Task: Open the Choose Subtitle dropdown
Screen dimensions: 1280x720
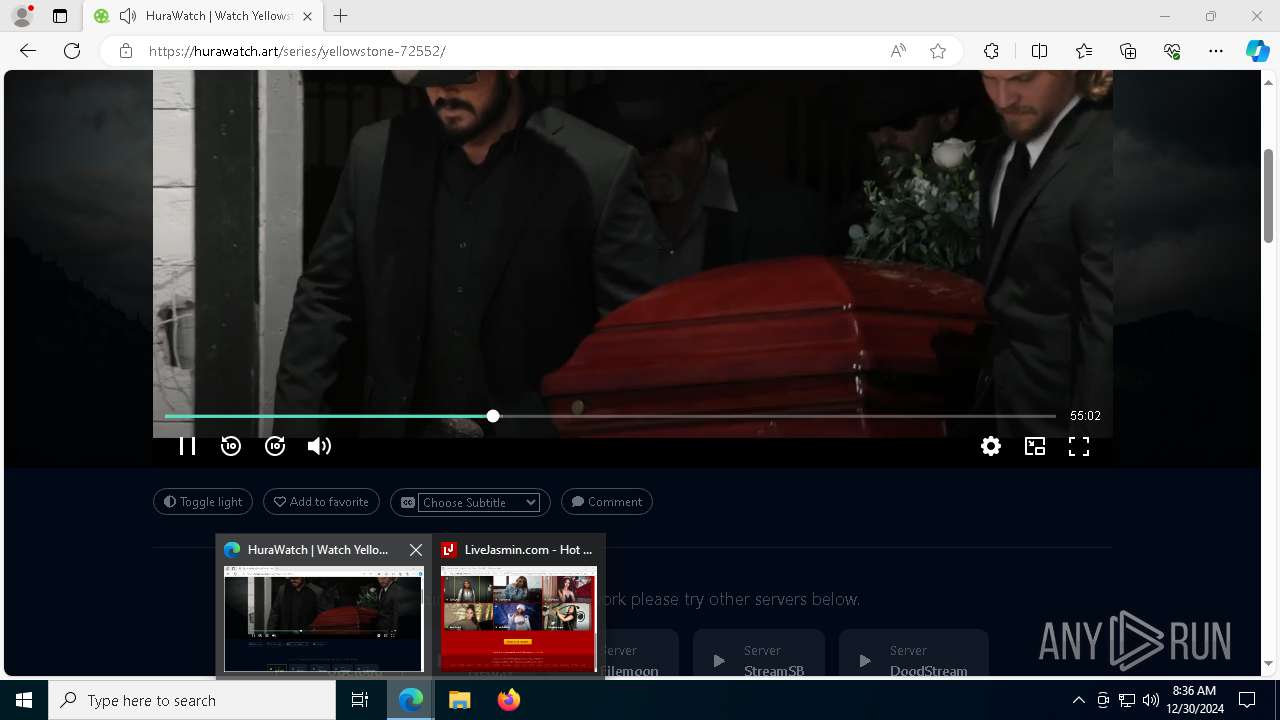Action: click(479, 503)
